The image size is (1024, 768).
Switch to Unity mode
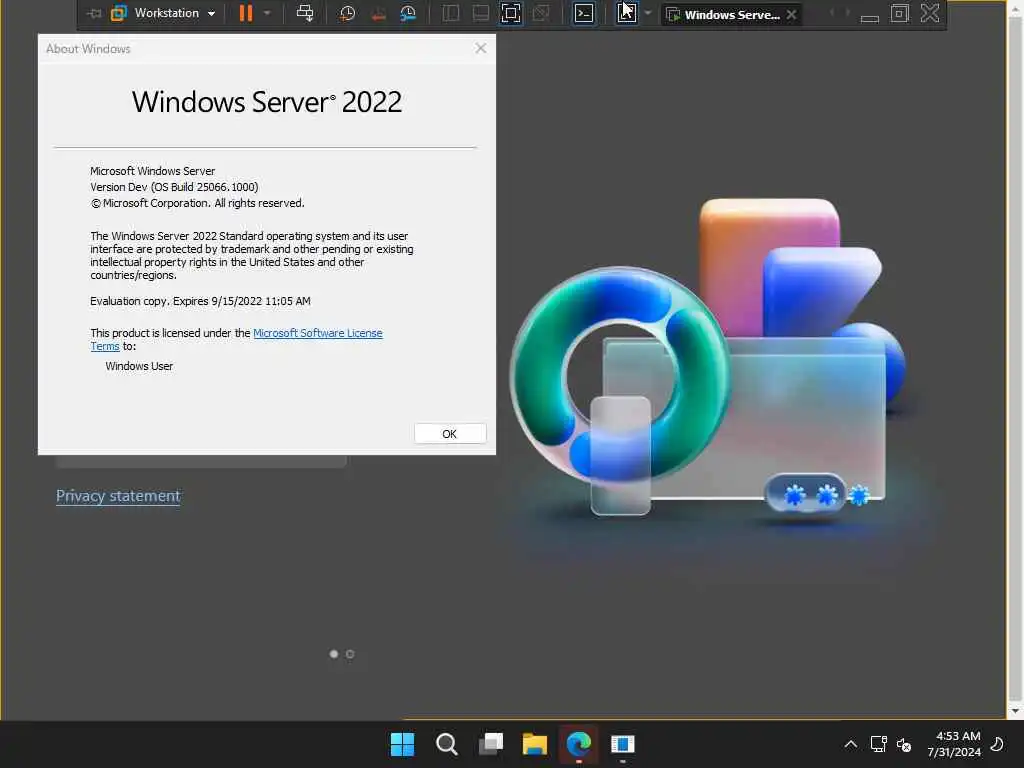(x=541, y=13)
